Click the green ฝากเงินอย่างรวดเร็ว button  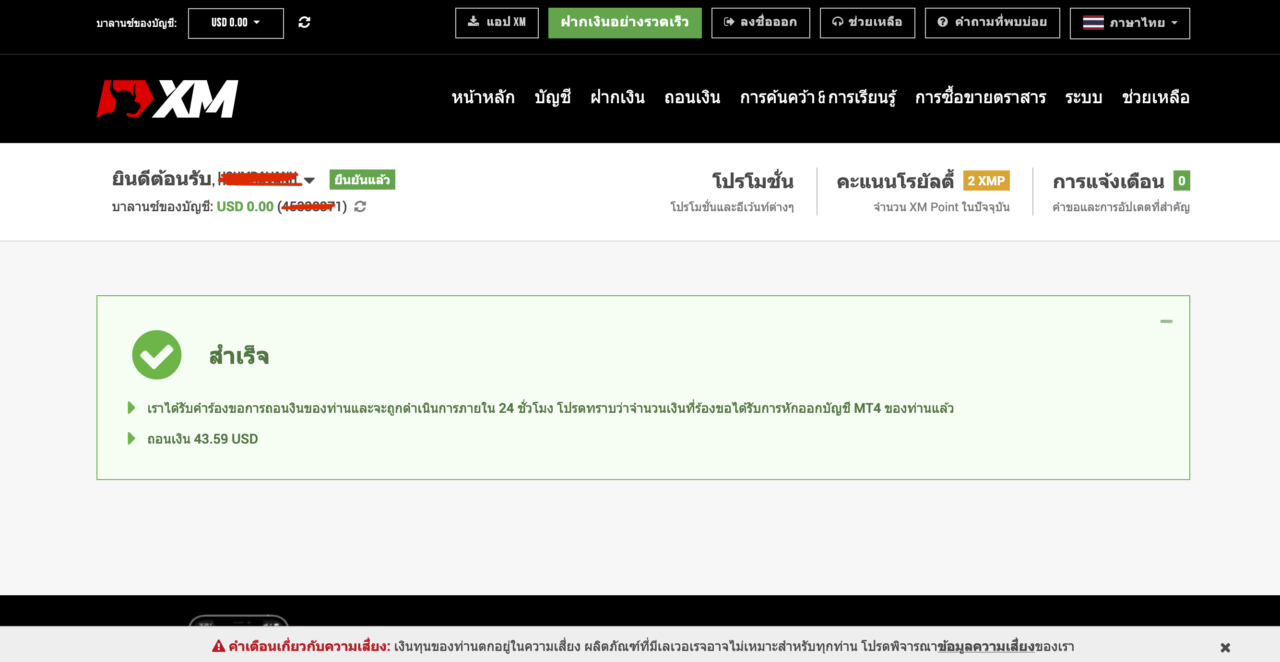pyautogui.click(x=625, y=22)
